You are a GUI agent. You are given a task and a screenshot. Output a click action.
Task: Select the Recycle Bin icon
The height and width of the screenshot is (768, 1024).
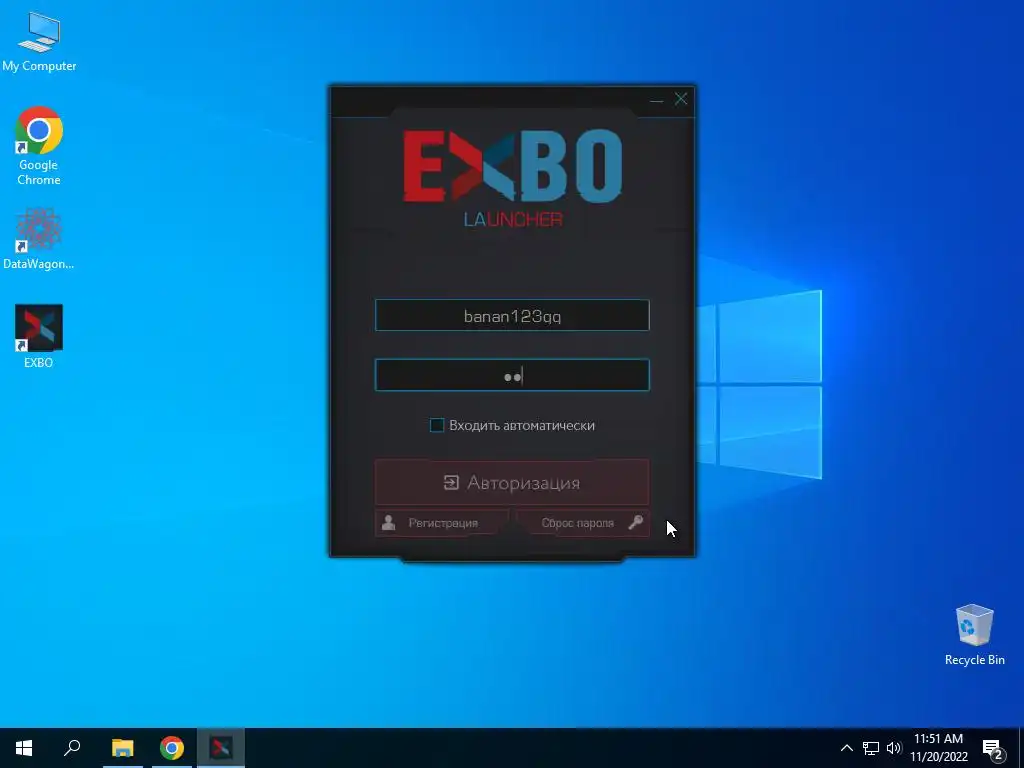coord(974,634)
